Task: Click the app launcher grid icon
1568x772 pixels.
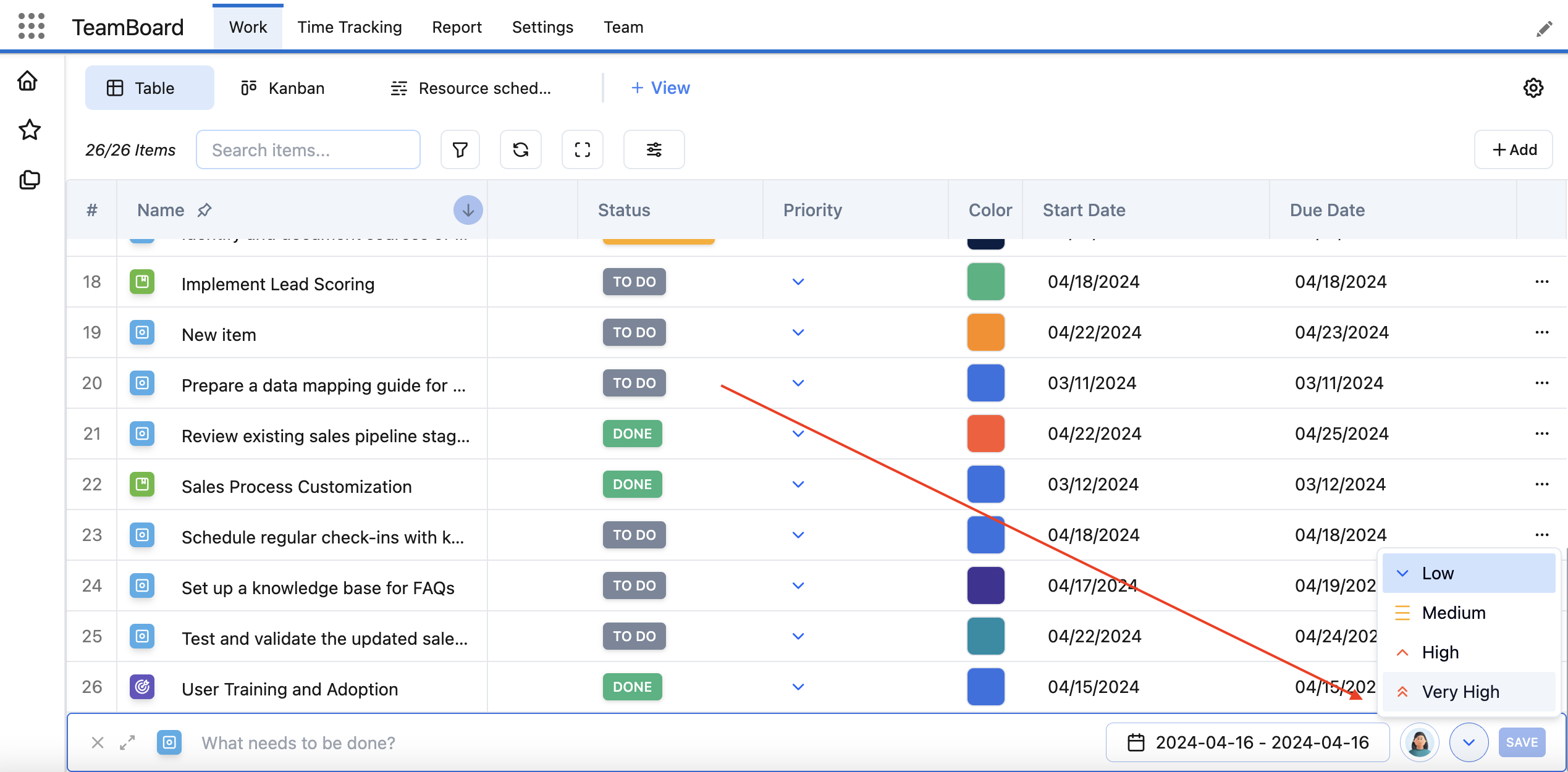Action: pyautogui.click(x=32, y=27)
